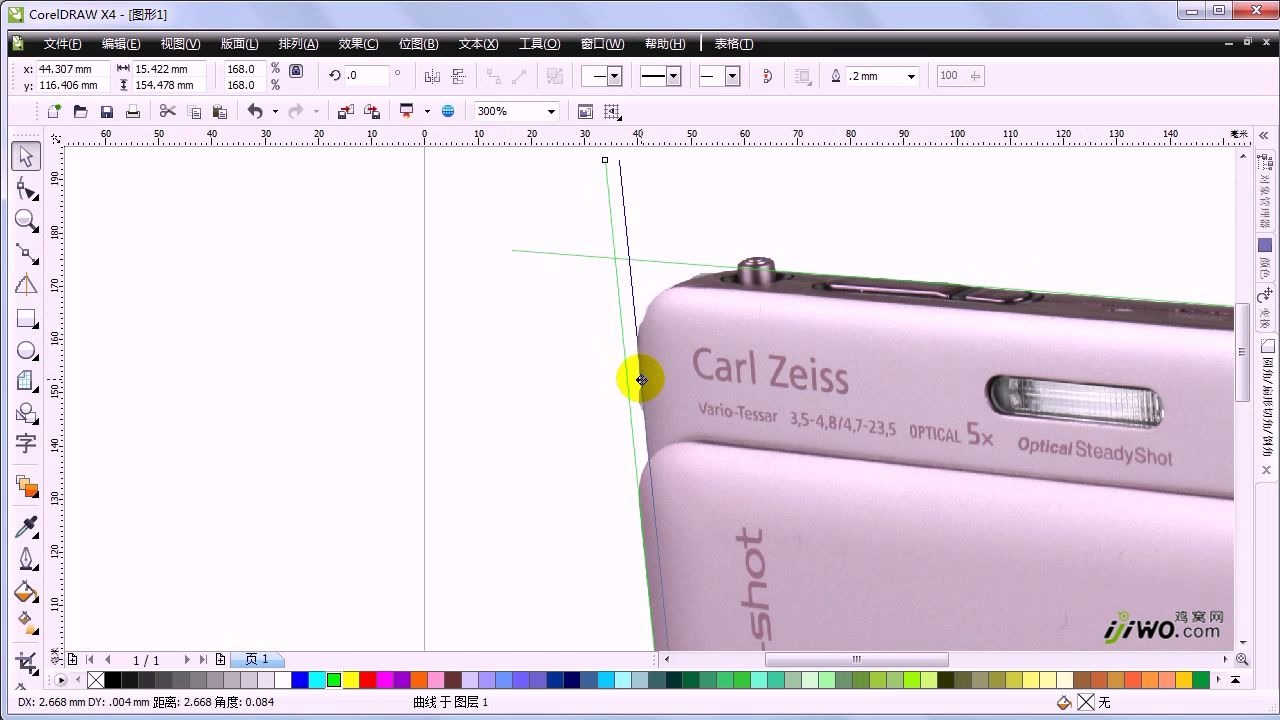Expand the Application Launcher dropdown arrow
The height and width of the screenshot is (720, 1280).
click(427, 111)
